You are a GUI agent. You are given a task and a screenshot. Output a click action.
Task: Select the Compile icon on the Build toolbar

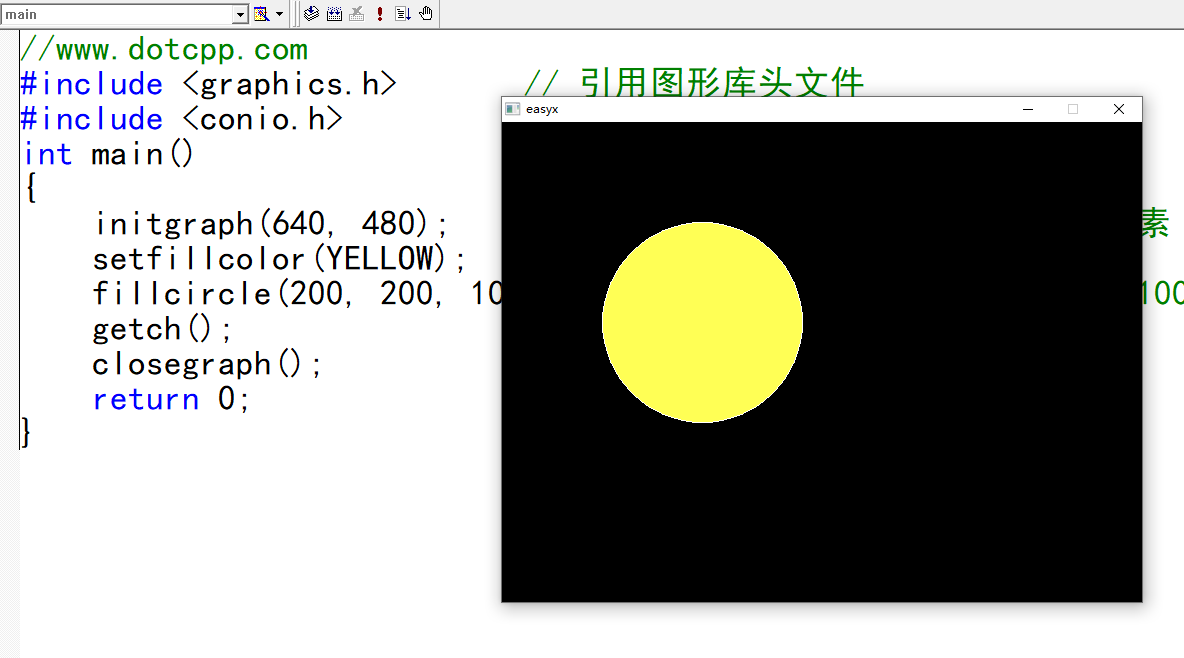click(x=311, y=13)
